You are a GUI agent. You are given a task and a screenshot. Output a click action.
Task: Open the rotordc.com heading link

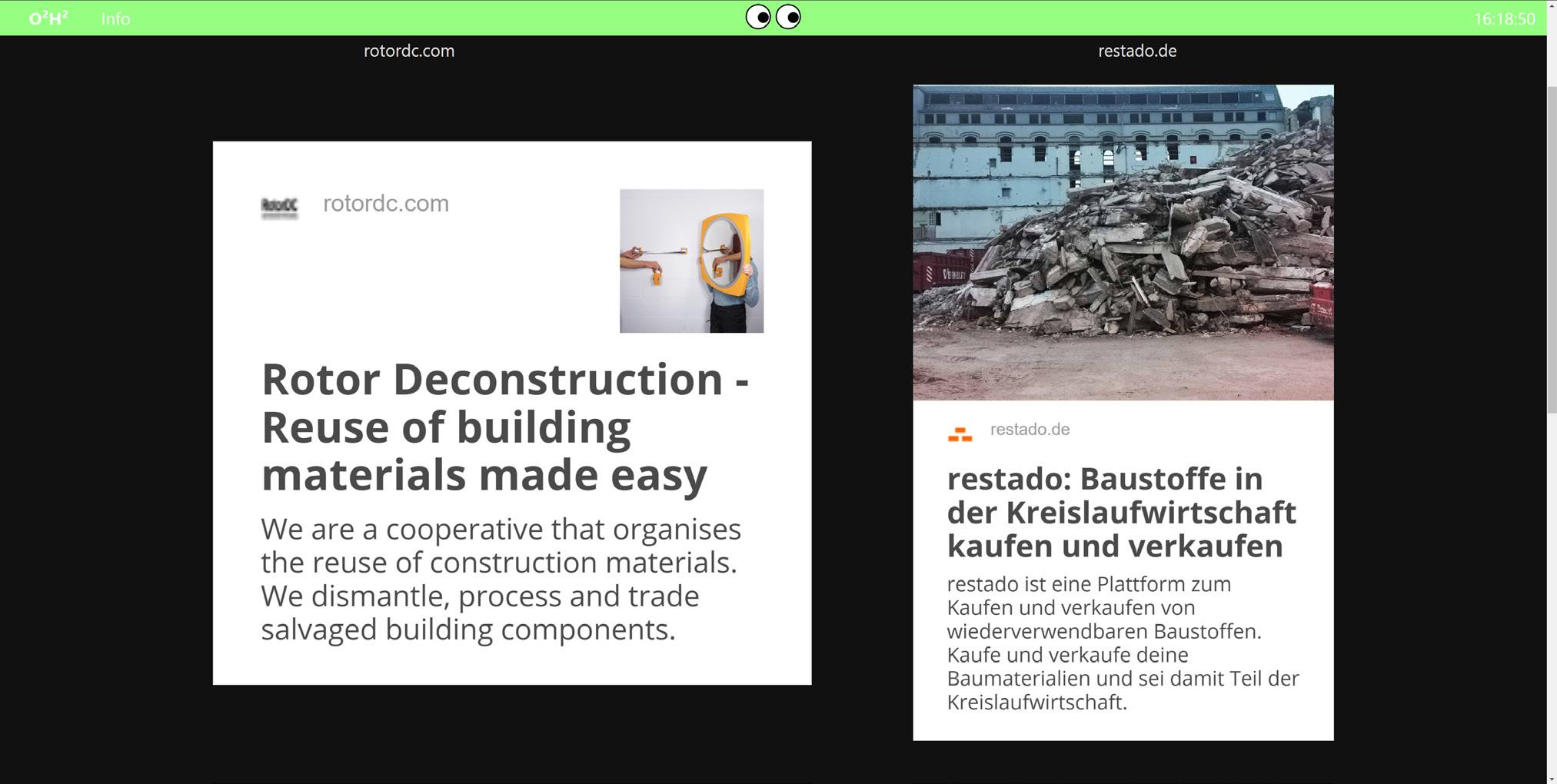pyautogui.click(x=409, y=51)
